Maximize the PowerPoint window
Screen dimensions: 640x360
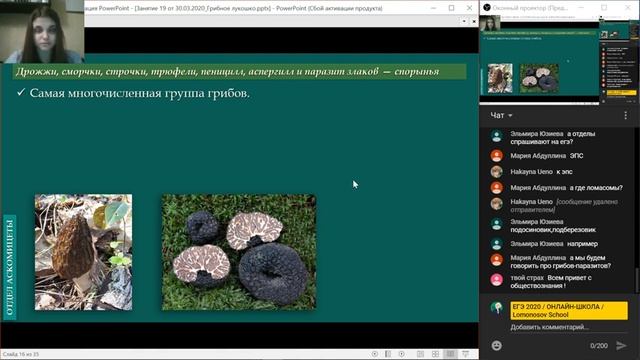(451, 8)
